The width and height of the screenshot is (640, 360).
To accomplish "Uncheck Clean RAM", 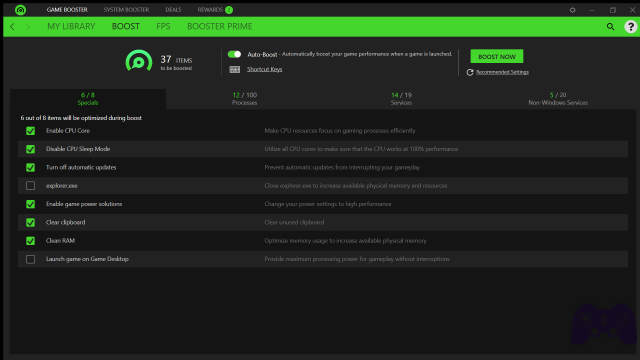I will coord(31,241).
